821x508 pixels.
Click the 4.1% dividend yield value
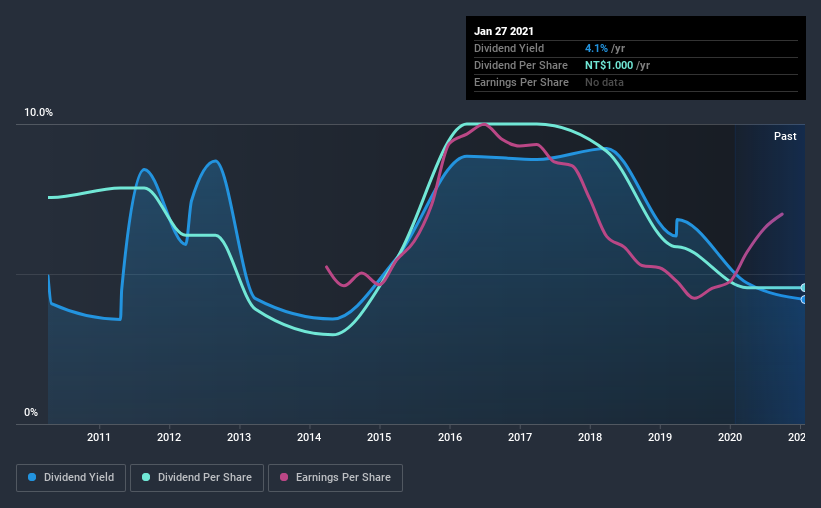pyautogui.click(x=596, y=48)
